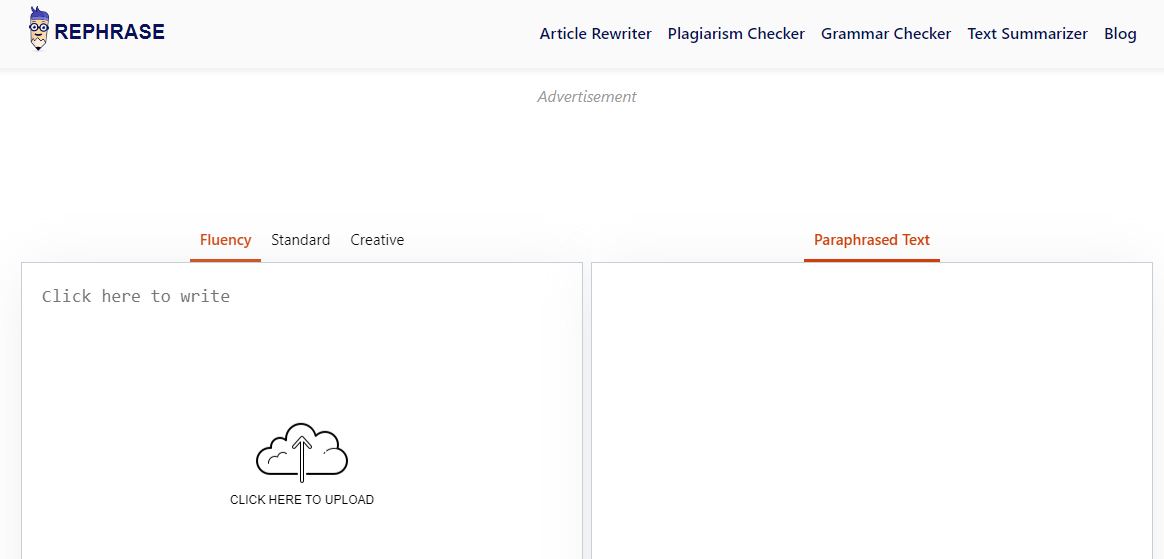Select the Fluency mode tab
The image size is (1164, 559).
pos(225,240)
